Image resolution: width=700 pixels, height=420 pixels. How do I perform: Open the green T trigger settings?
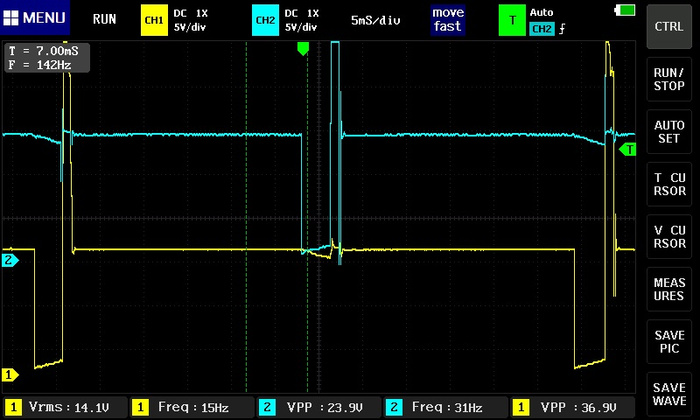point(513,19)
